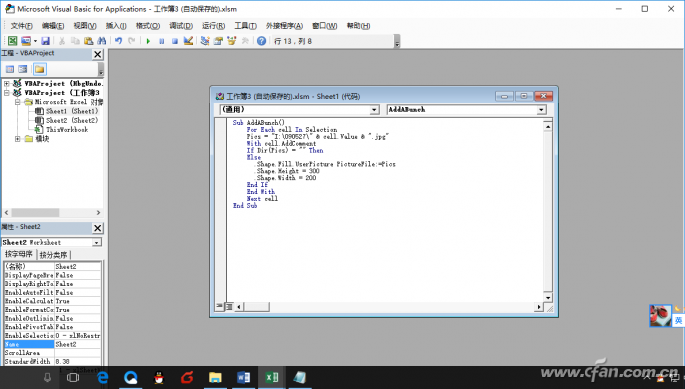Click the Paste clipboard icon

89,41
